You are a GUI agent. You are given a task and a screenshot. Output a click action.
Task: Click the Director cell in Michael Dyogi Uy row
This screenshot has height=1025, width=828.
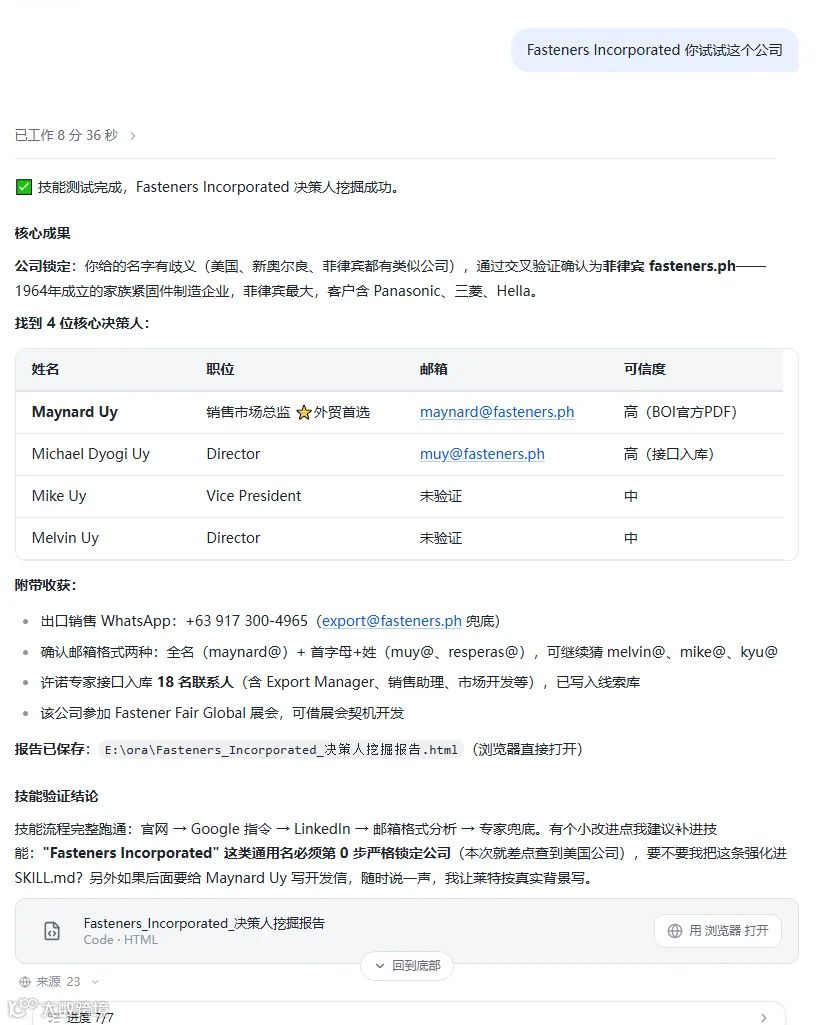click(x=233, y=454)
